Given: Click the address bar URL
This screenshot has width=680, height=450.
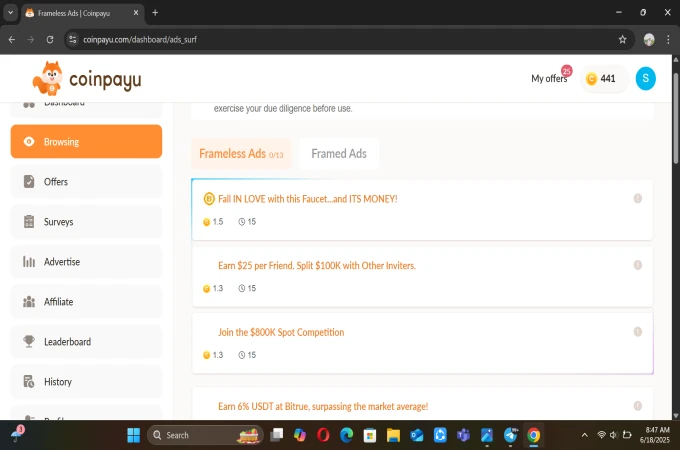Looking at the screenshot, I should (140, 39).
